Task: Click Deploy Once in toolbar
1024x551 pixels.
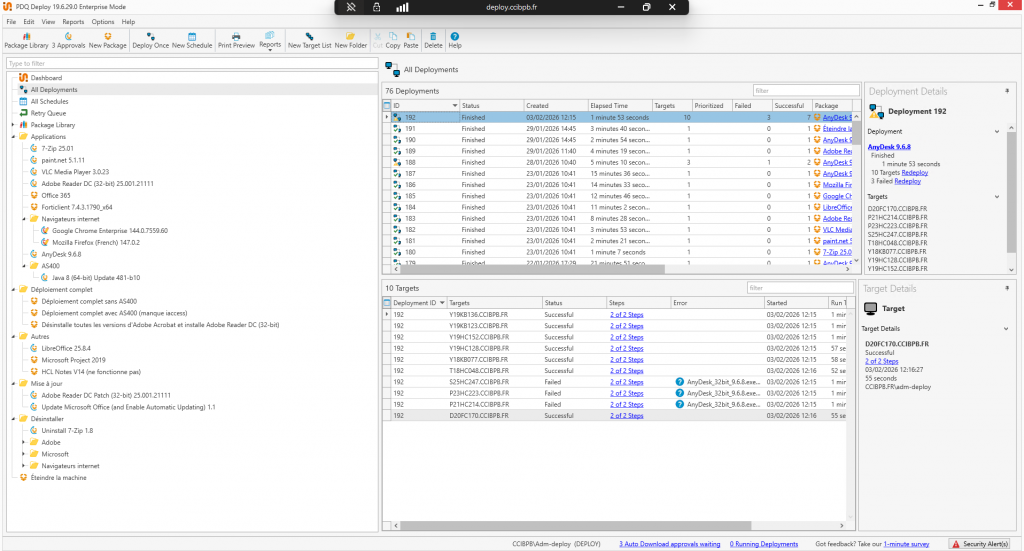Action: tap(150, 40)
